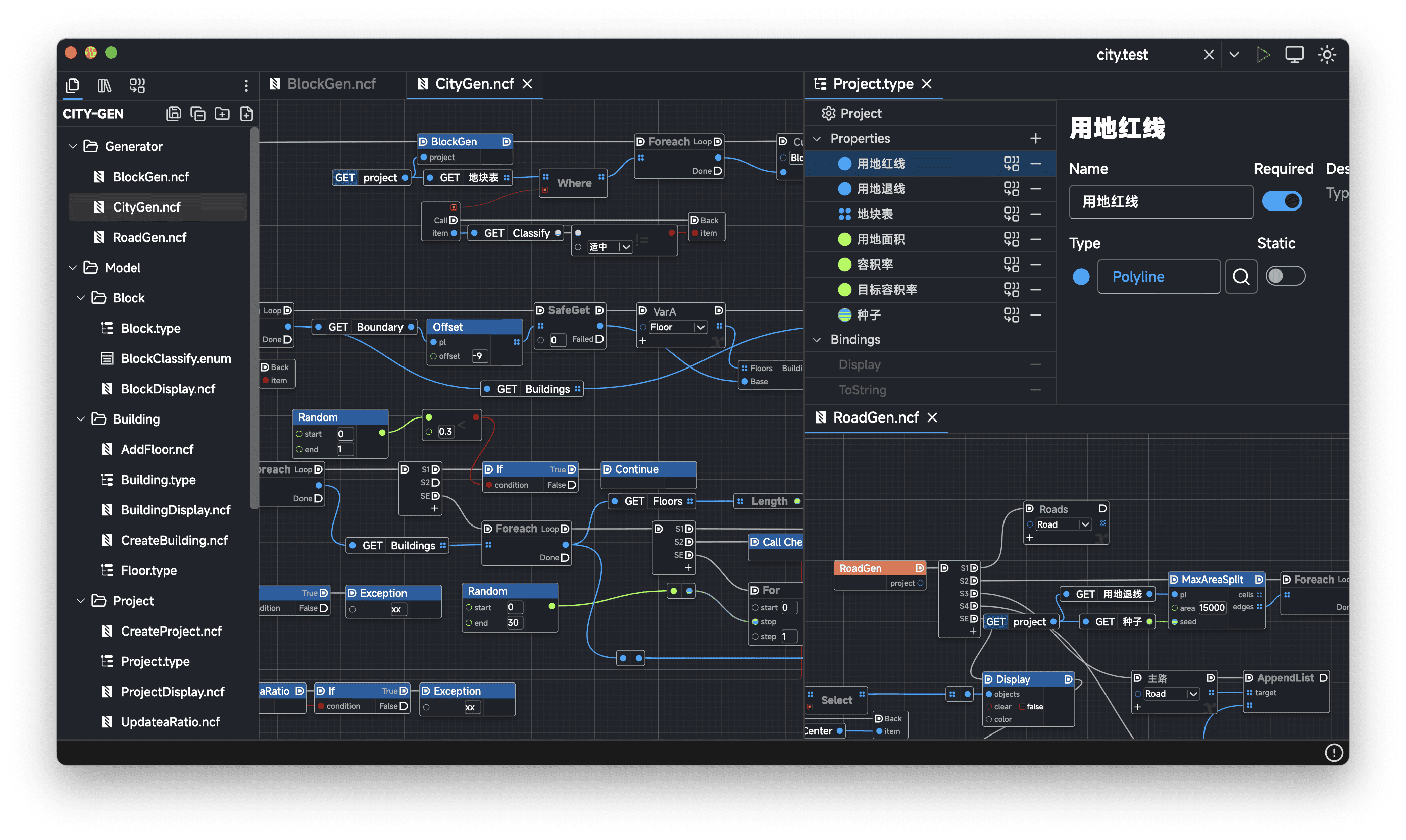
Task: Collapse the Properties section
Action: [817, 139]
